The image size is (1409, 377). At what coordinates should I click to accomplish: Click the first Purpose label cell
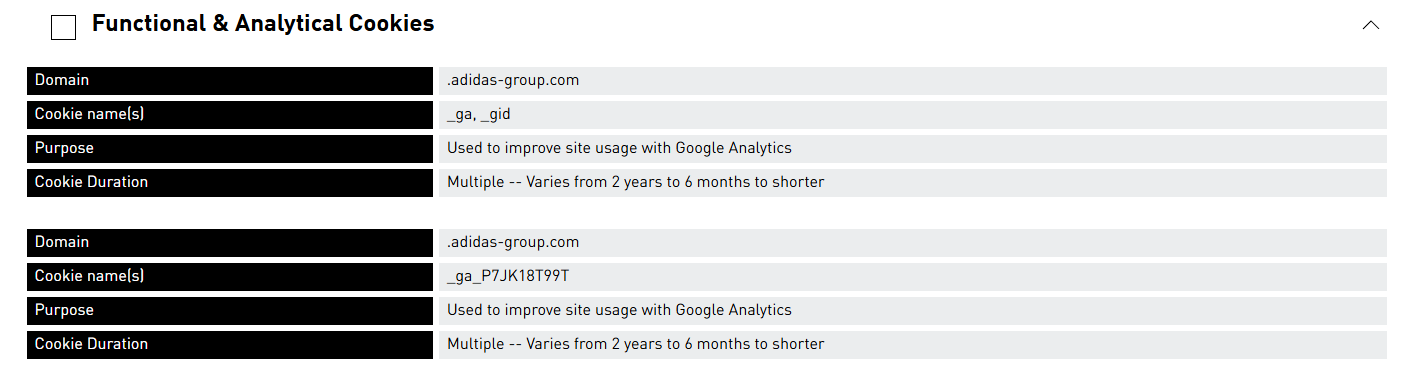(230, 149)
